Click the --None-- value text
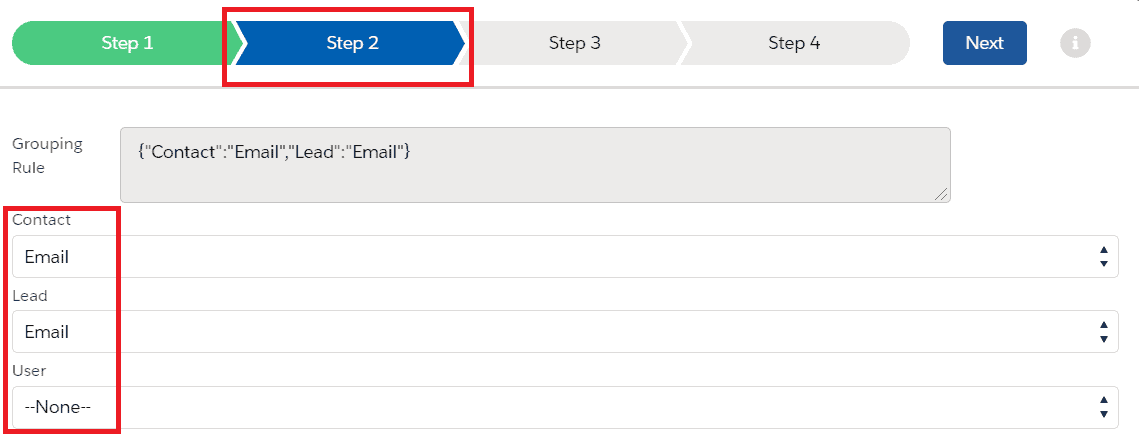The width and height of the screenshot is (1139, 439). 59,407
